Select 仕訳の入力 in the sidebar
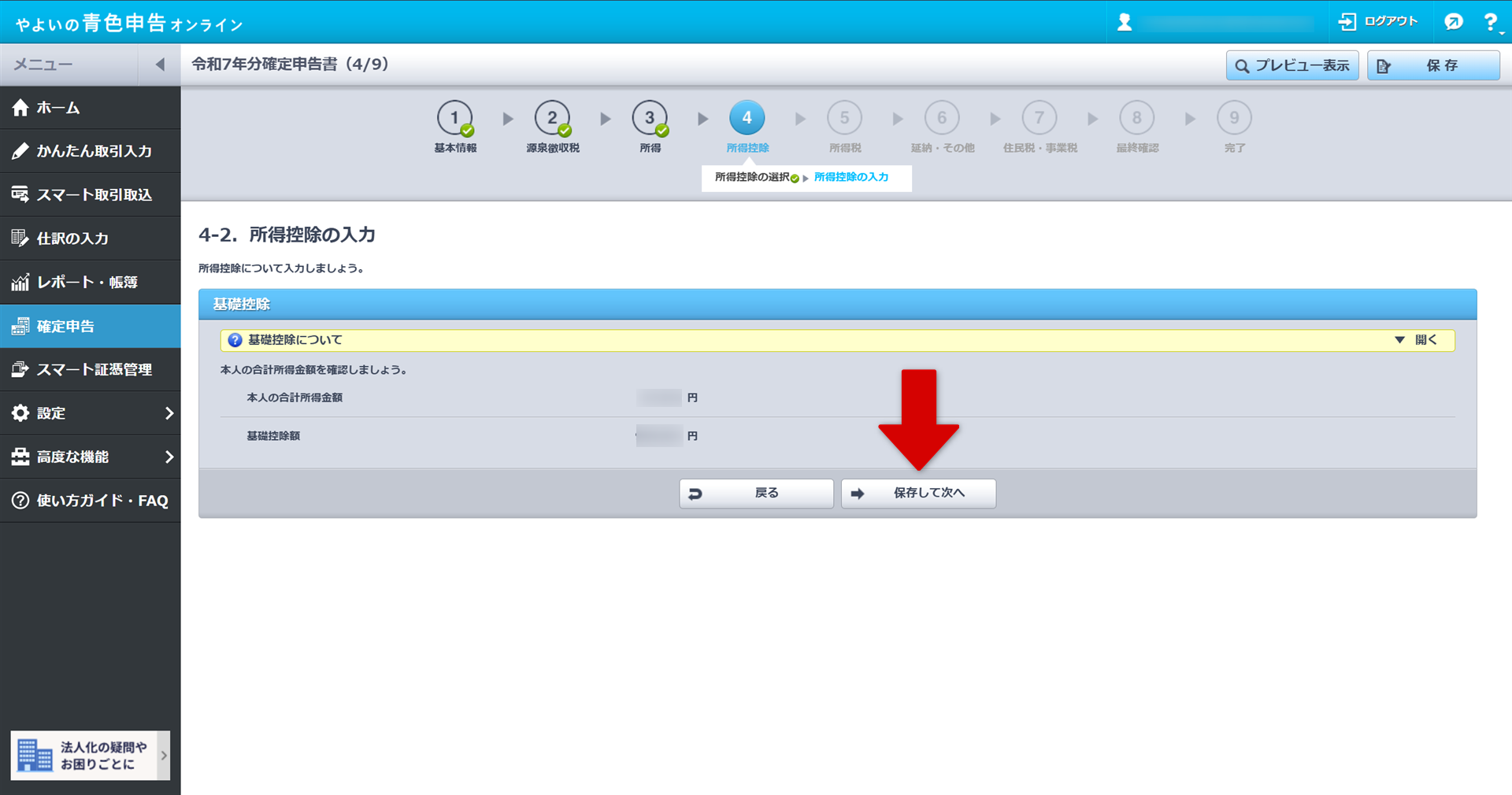 (x=91, y=238)
